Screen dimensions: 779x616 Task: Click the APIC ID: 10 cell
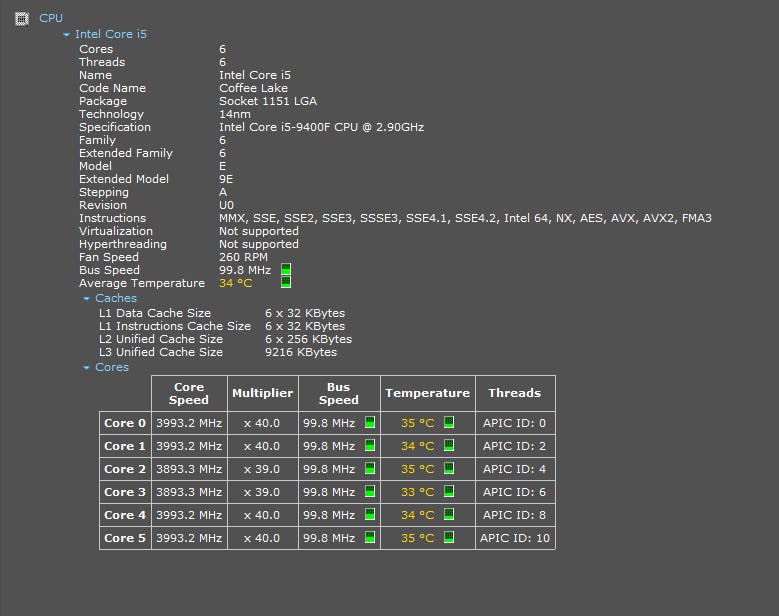[515, 538]
